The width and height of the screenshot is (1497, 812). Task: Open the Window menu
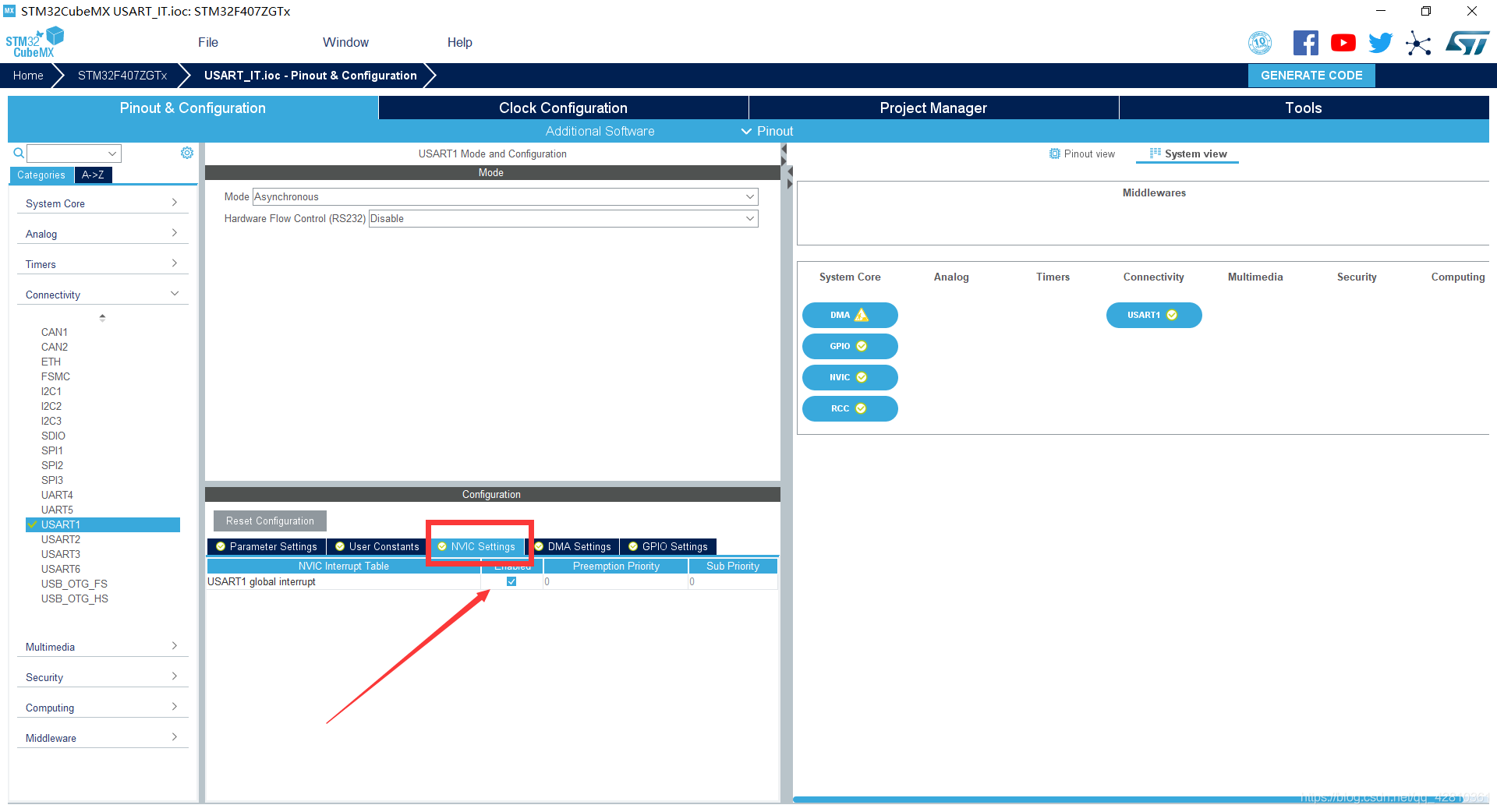click(345, 42)
